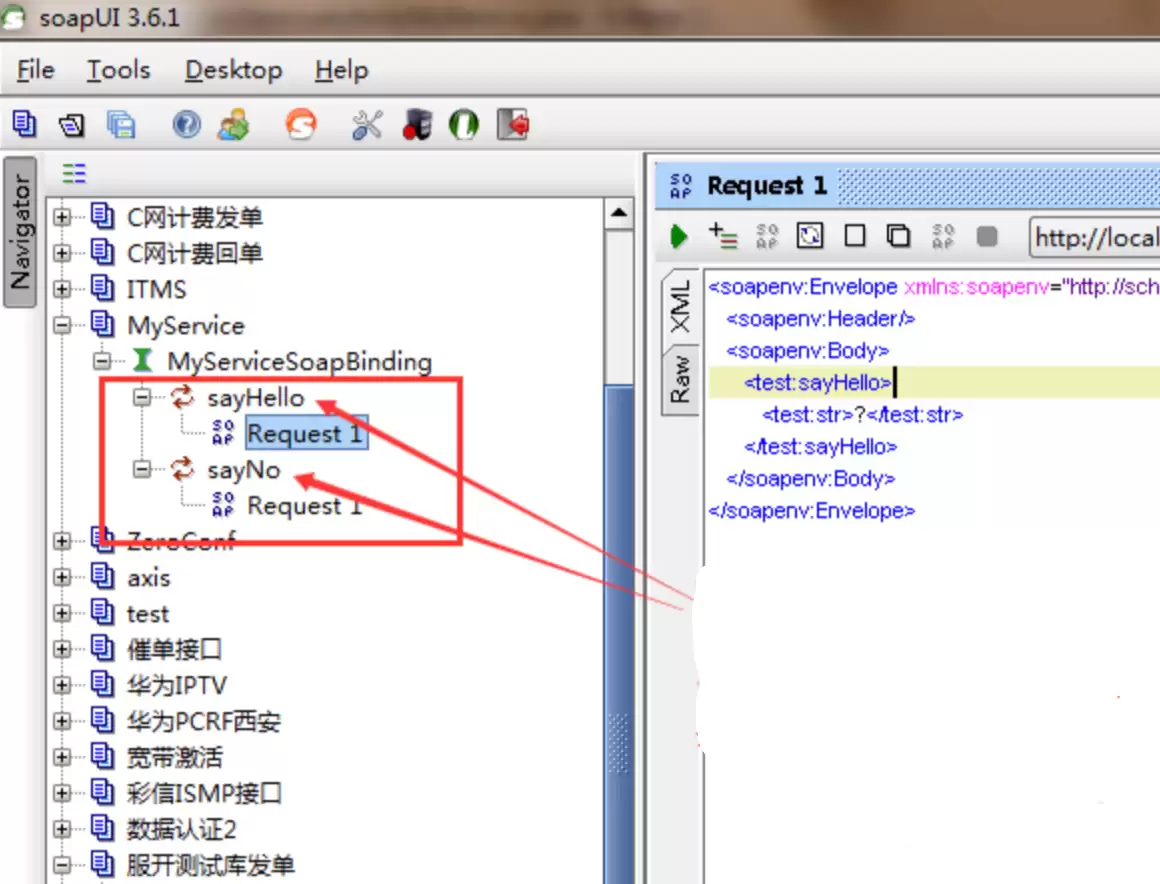Screen dimensions: 1160x884
Task: Open the Help menu
Action: 341,70
